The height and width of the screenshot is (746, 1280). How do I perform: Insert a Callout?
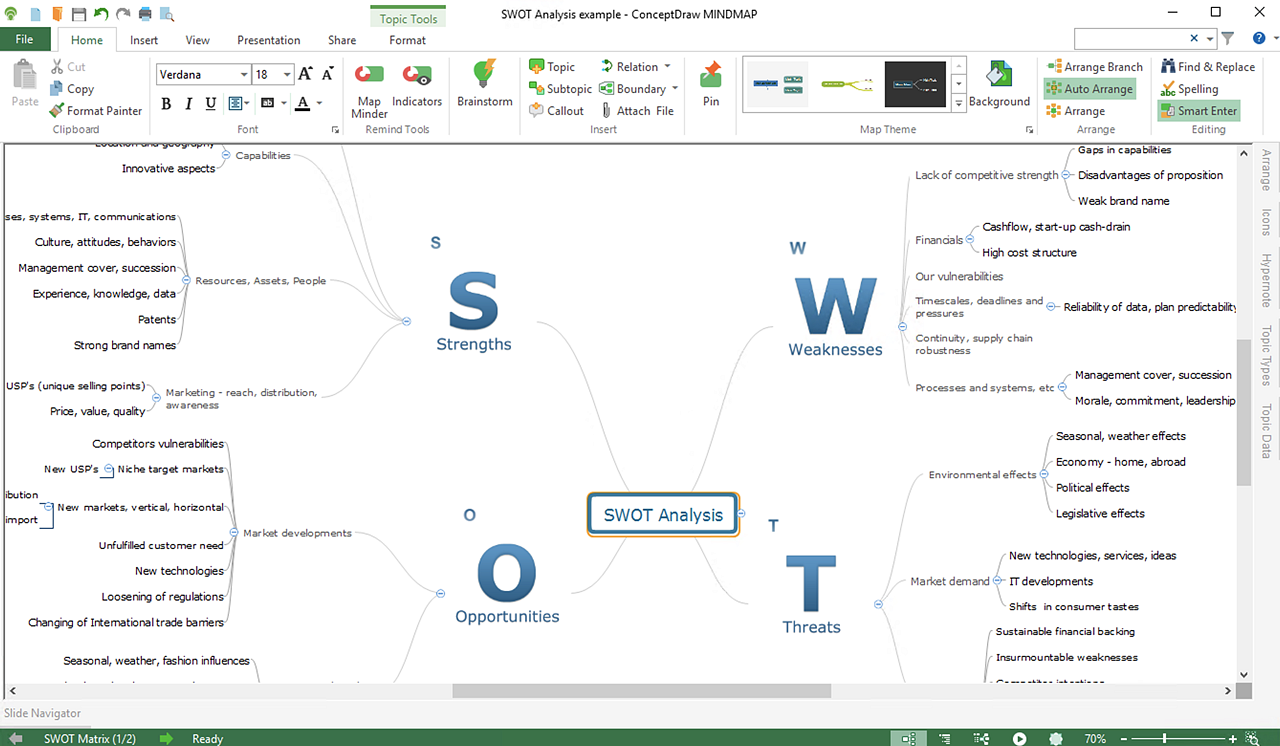coord(556,111)
